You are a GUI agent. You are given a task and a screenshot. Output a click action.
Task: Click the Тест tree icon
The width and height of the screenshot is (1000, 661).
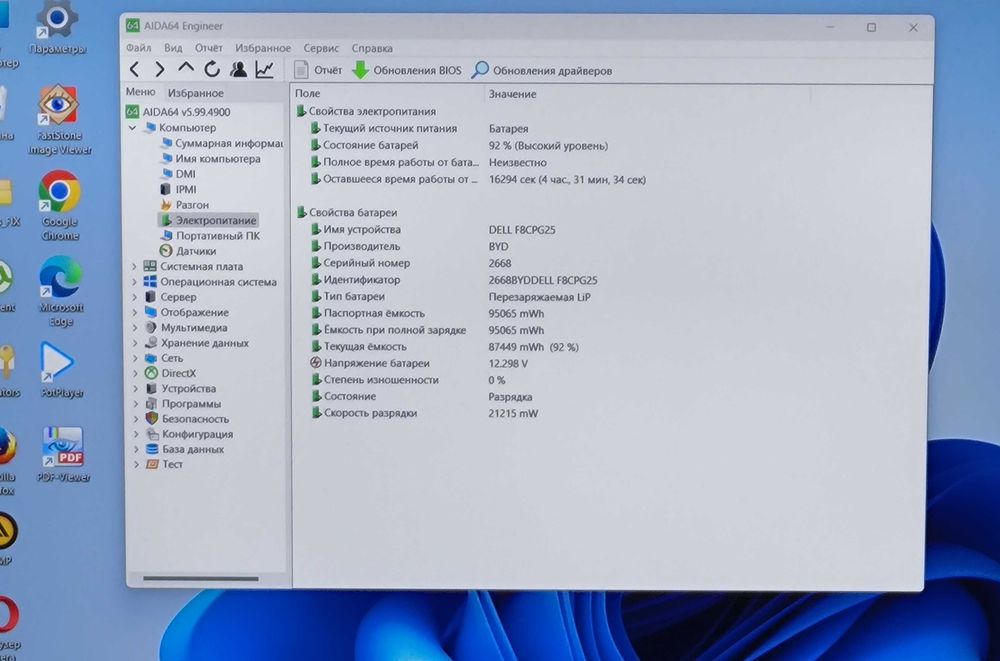pyautogui.click(x=152, y=464)
